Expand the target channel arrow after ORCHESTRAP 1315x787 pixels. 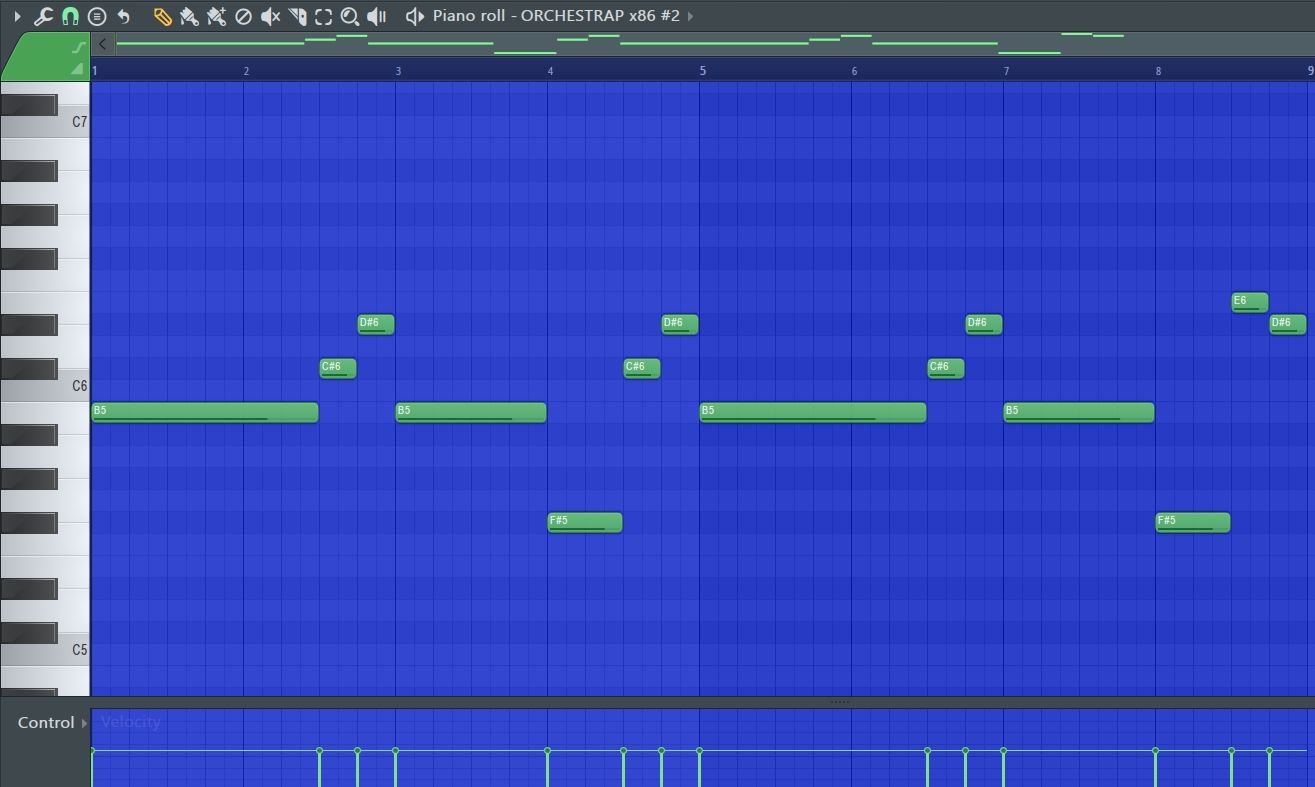pyautogui.click(x=690, y=16)
